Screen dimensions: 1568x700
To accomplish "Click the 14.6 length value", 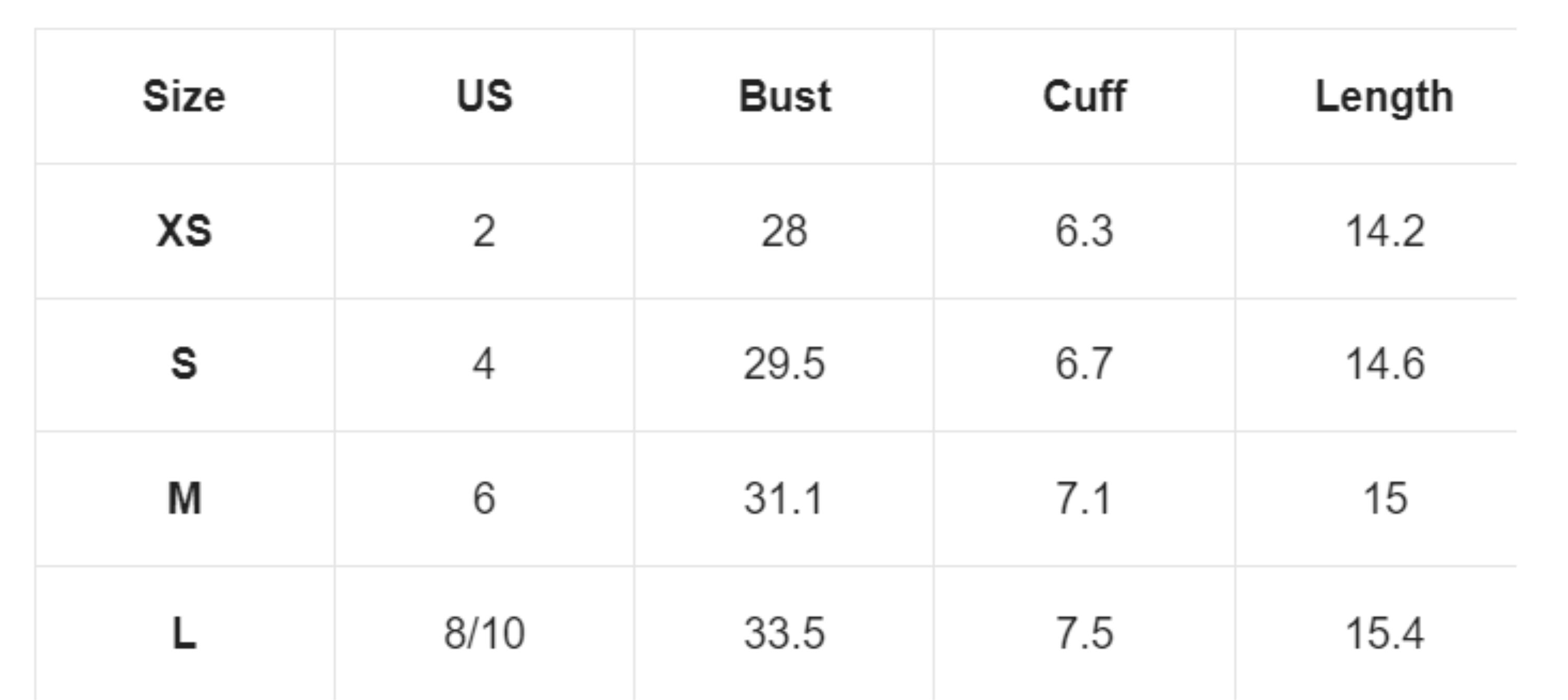I will click(1385, 364).
